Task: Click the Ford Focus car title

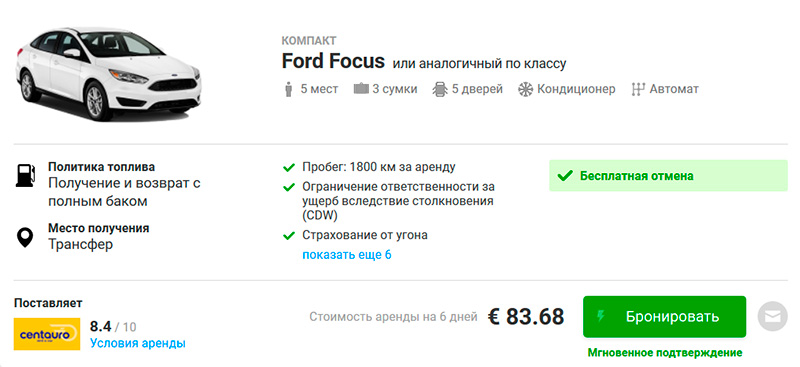Action: pos(333,62)
